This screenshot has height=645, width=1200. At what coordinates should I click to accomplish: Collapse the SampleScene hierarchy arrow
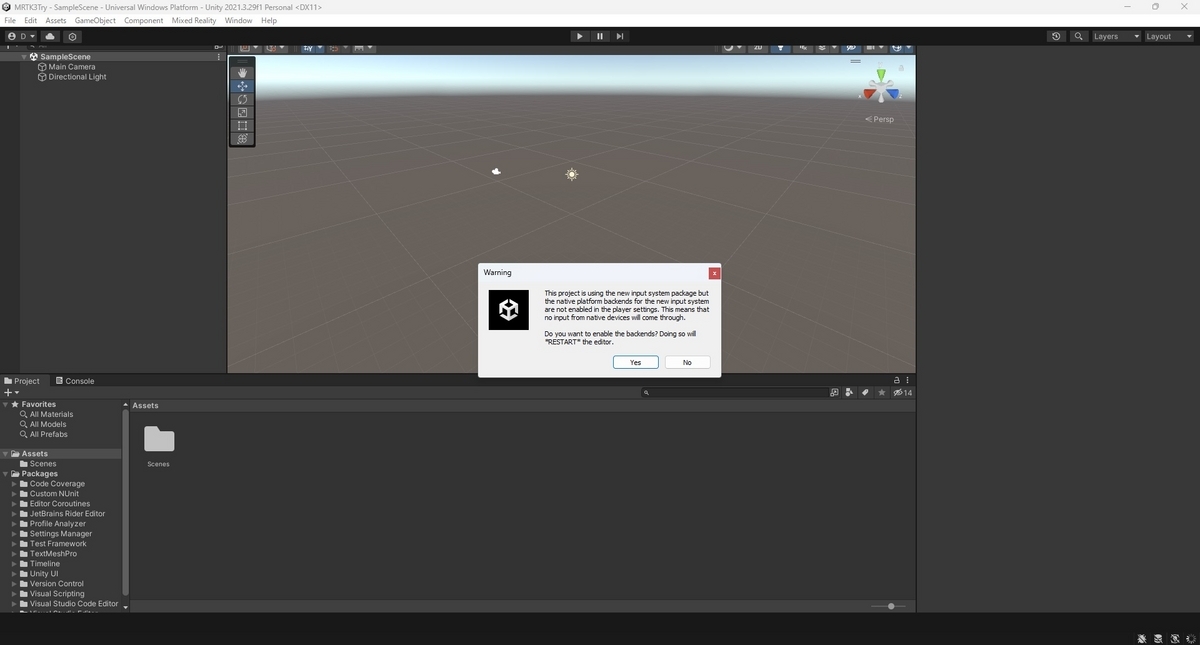[24, 57]
